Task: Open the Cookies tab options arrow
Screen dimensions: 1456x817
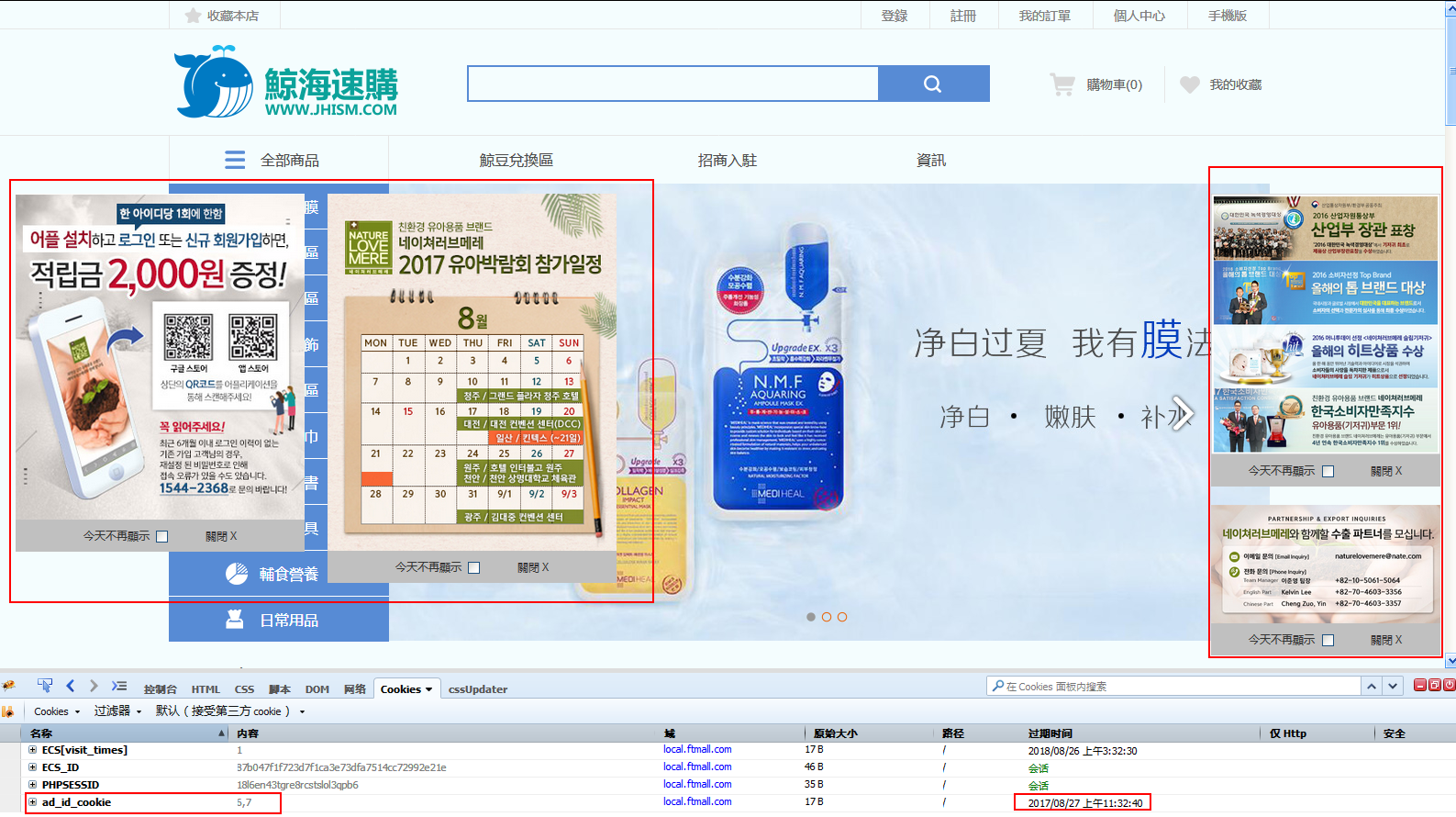Action: pyautogui.click(x=428, y=689)
